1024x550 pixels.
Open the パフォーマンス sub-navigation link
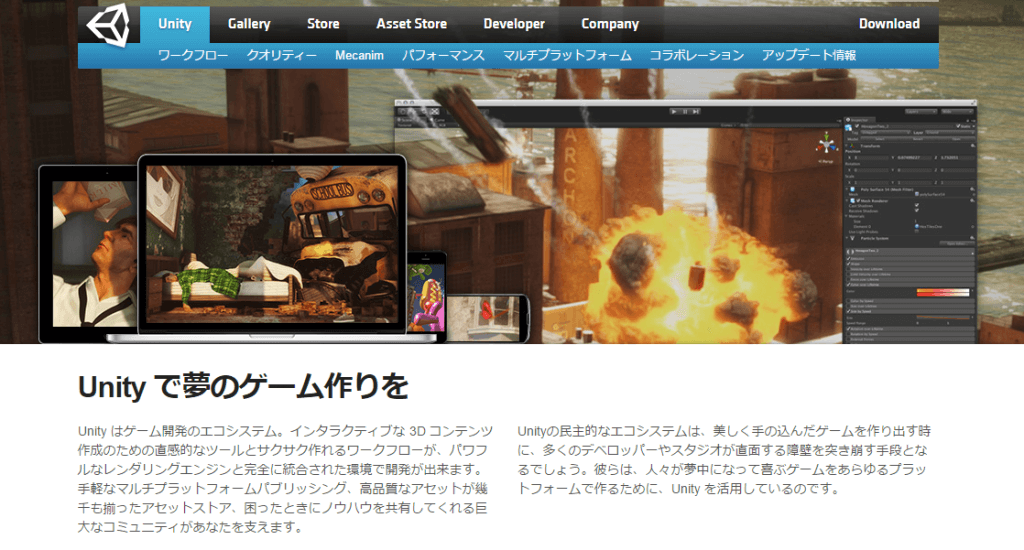point(443,56)
